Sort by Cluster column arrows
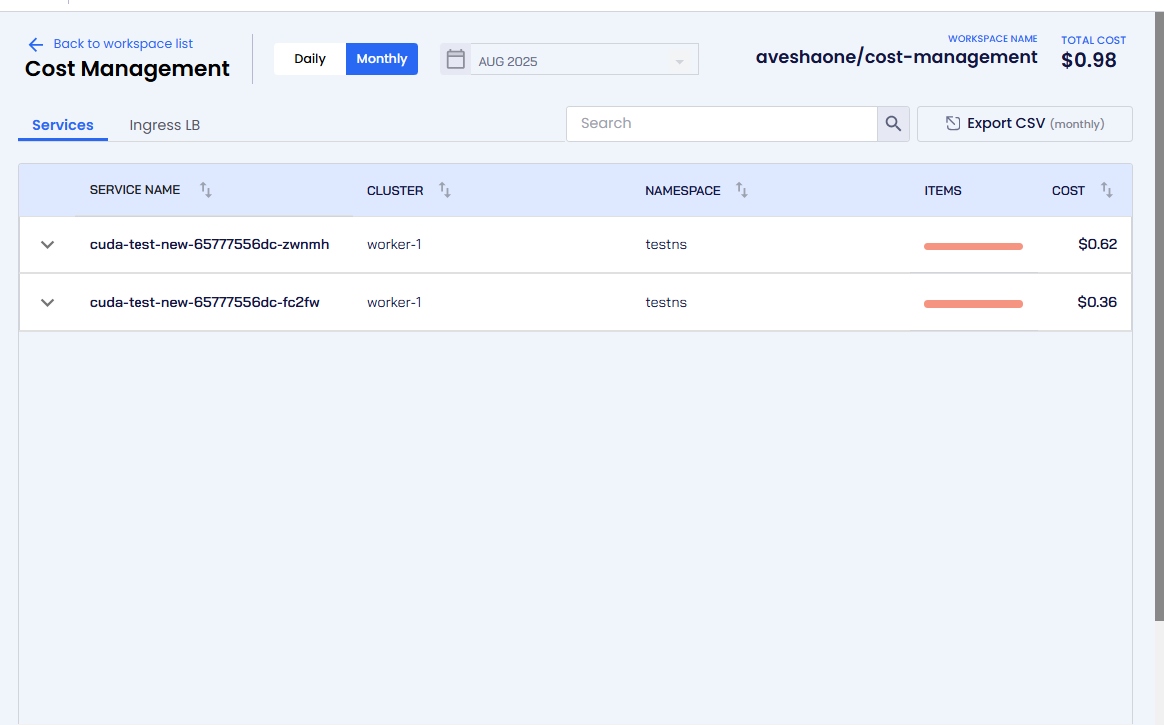 click(445, 190)
